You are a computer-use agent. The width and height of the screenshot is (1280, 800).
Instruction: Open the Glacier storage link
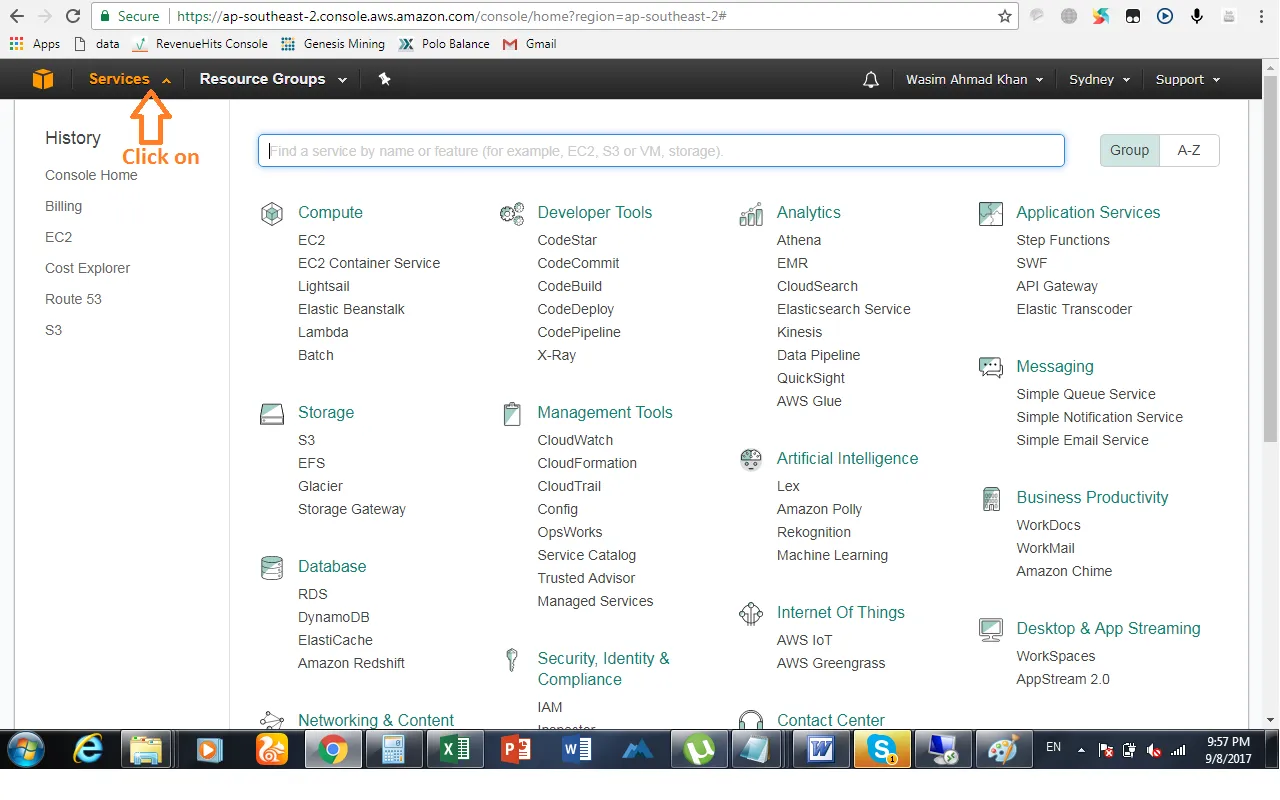coord(320,486)
